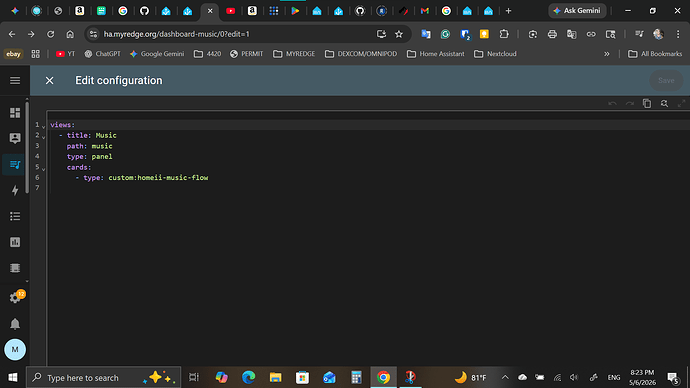Reload the current page

tap(51, 34)
